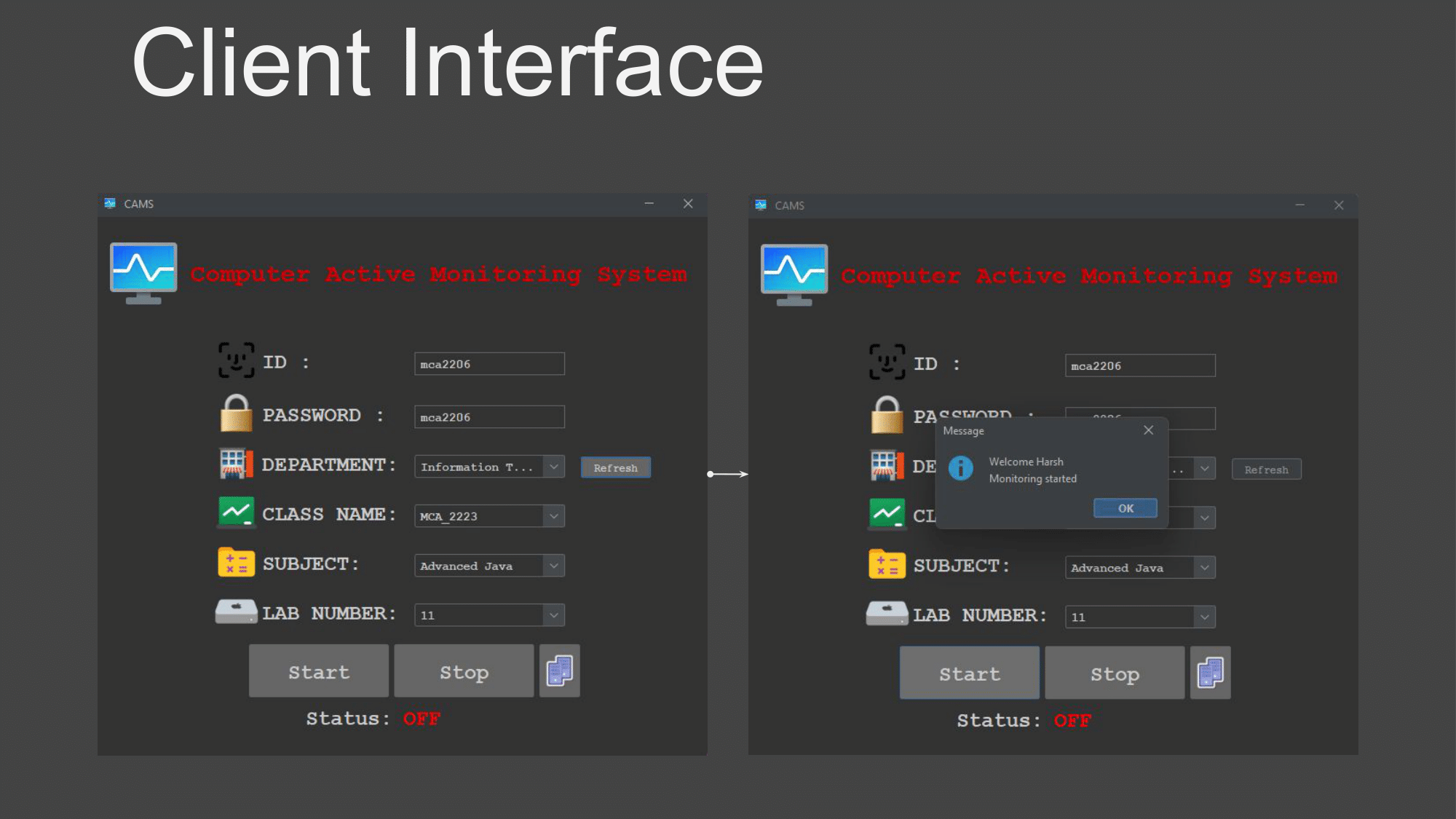This screenshot has height=819, width=1456.
Task: Expand Lab Number dropdown in right window
Action: [x=1205, y=617]
